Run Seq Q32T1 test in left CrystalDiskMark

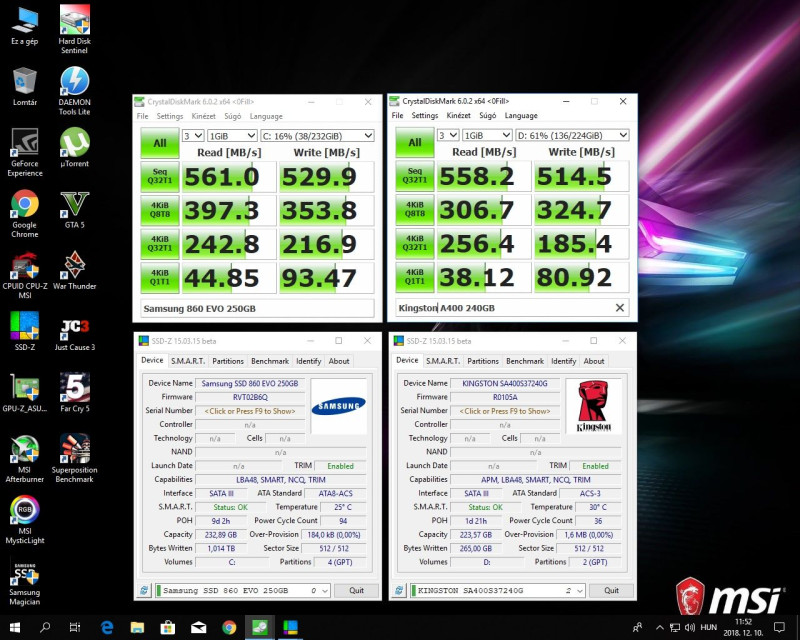pyautogui.click(x=160, y=177)
